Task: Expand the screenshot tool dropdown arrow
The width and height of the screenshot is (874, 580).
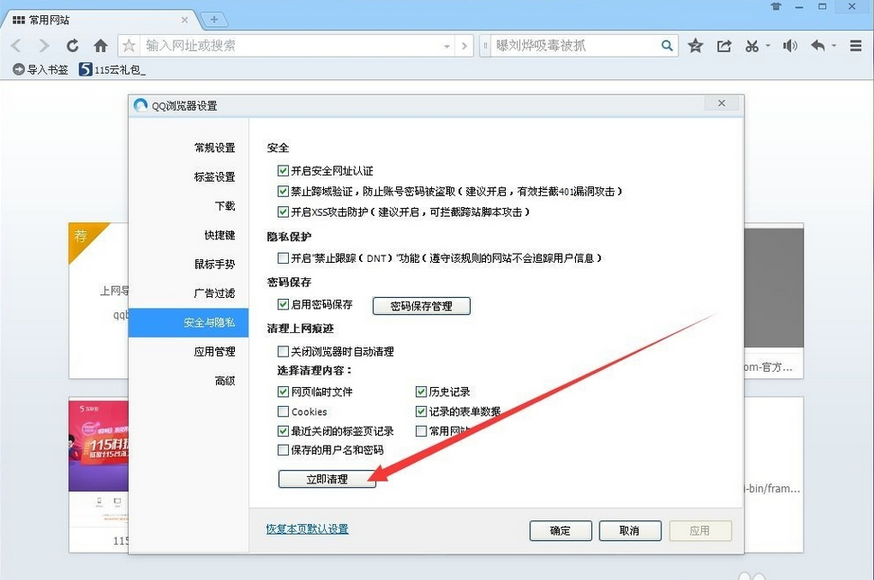Action: [x=767, y=46]
